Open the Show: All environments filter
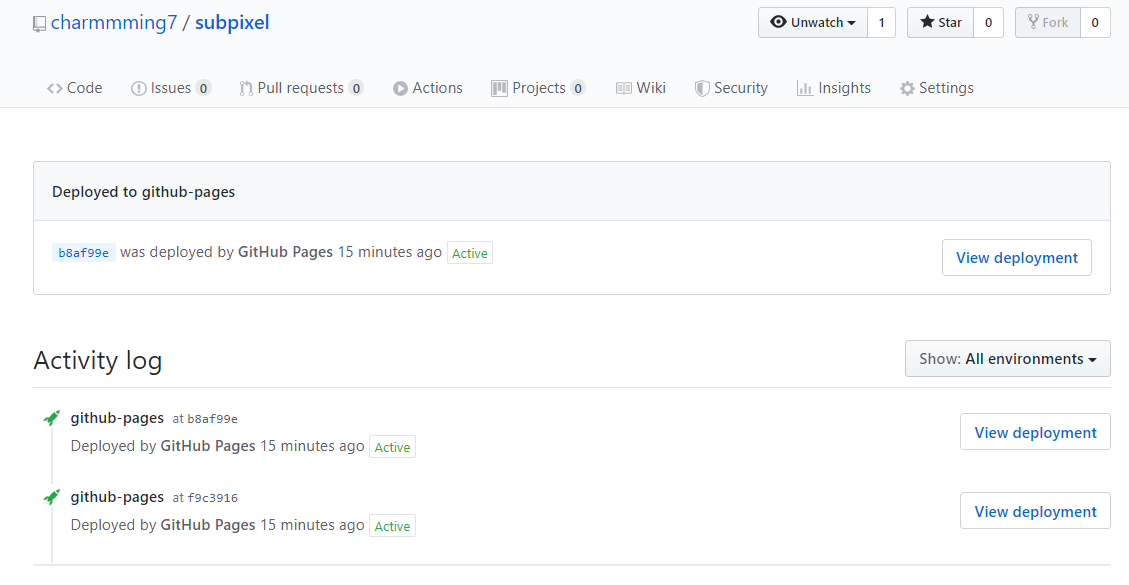1129x585 pixels. coord(1007,358)
